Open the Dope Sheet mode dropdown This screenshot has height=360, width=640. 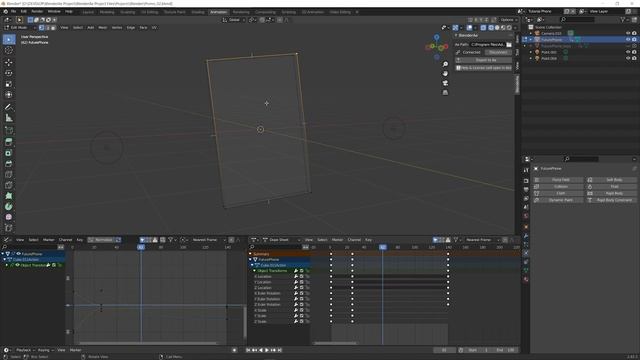pyautogui.click(x=282, y=240)
